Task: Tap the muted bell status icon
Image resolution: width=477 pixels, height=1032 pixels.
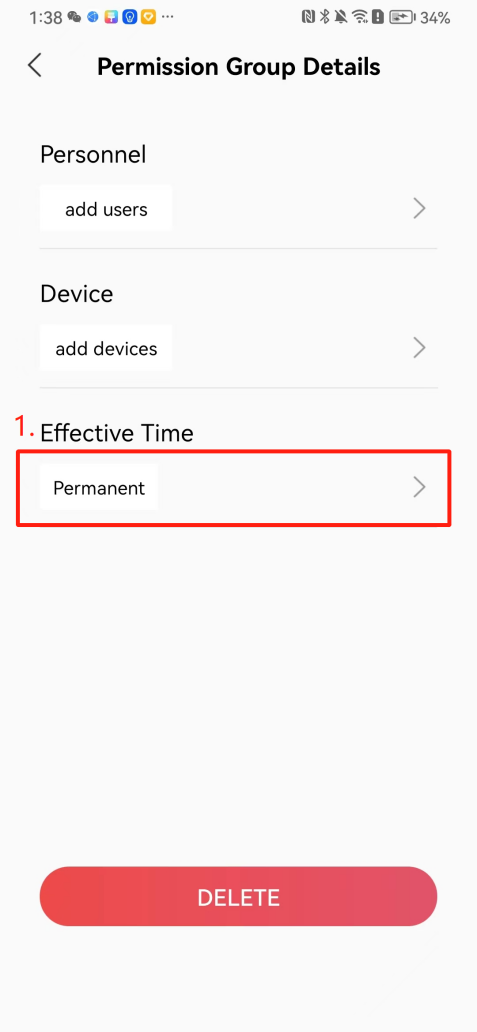Action: [x=341, y=18]
